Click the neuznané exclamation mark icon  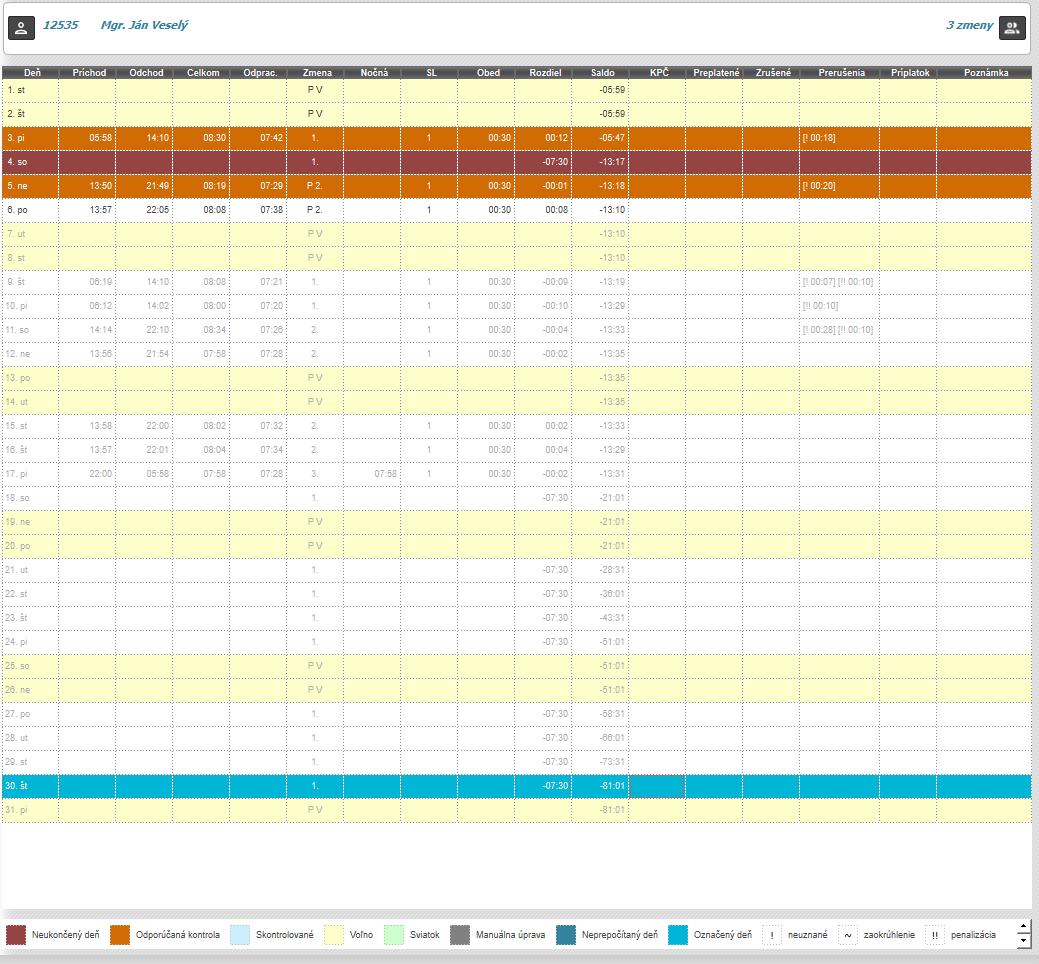coord(772,935)
